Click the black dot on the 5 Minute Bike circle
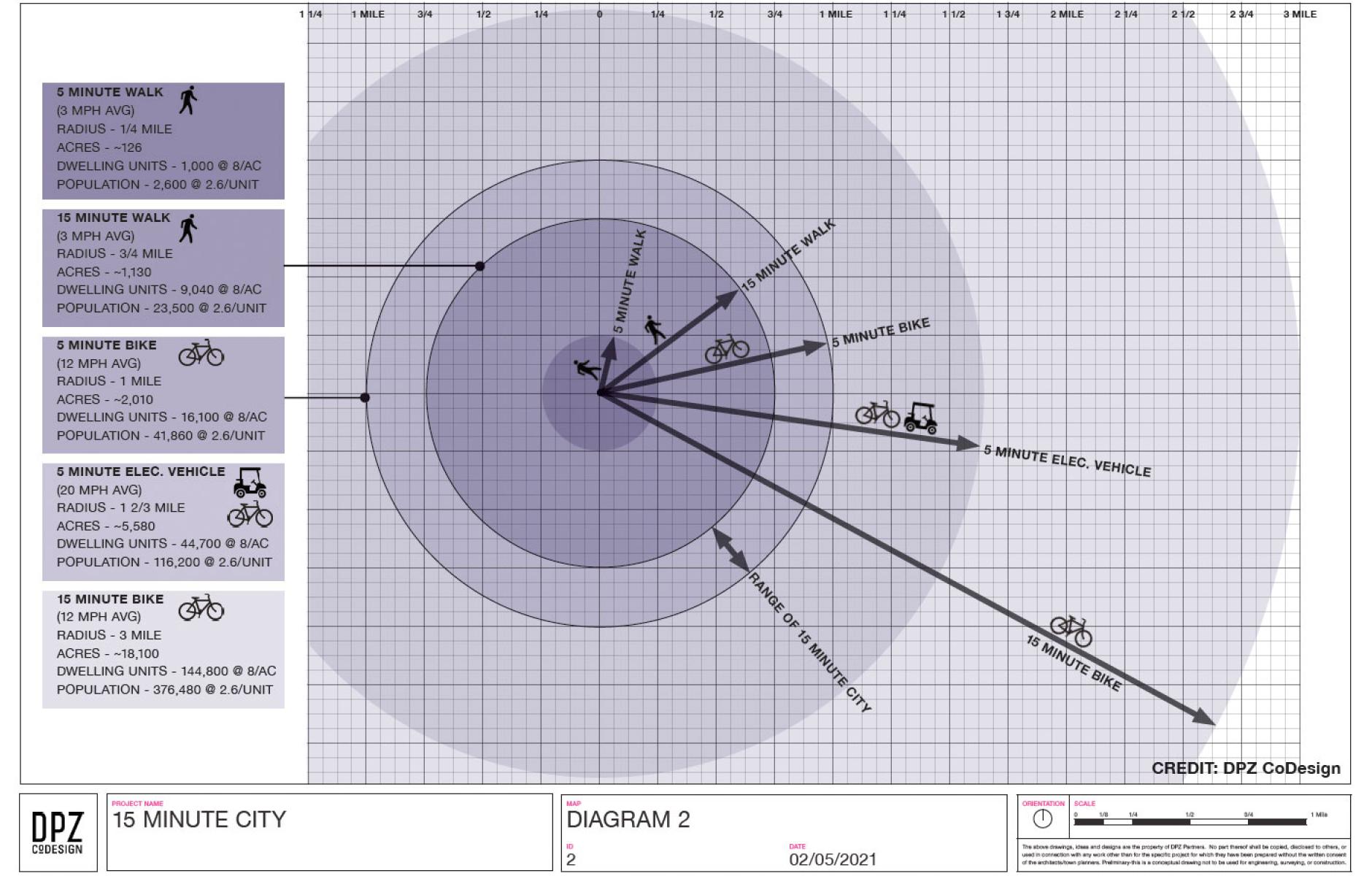The height and width of the screenshot is (876, 1372). coord(365,398)
